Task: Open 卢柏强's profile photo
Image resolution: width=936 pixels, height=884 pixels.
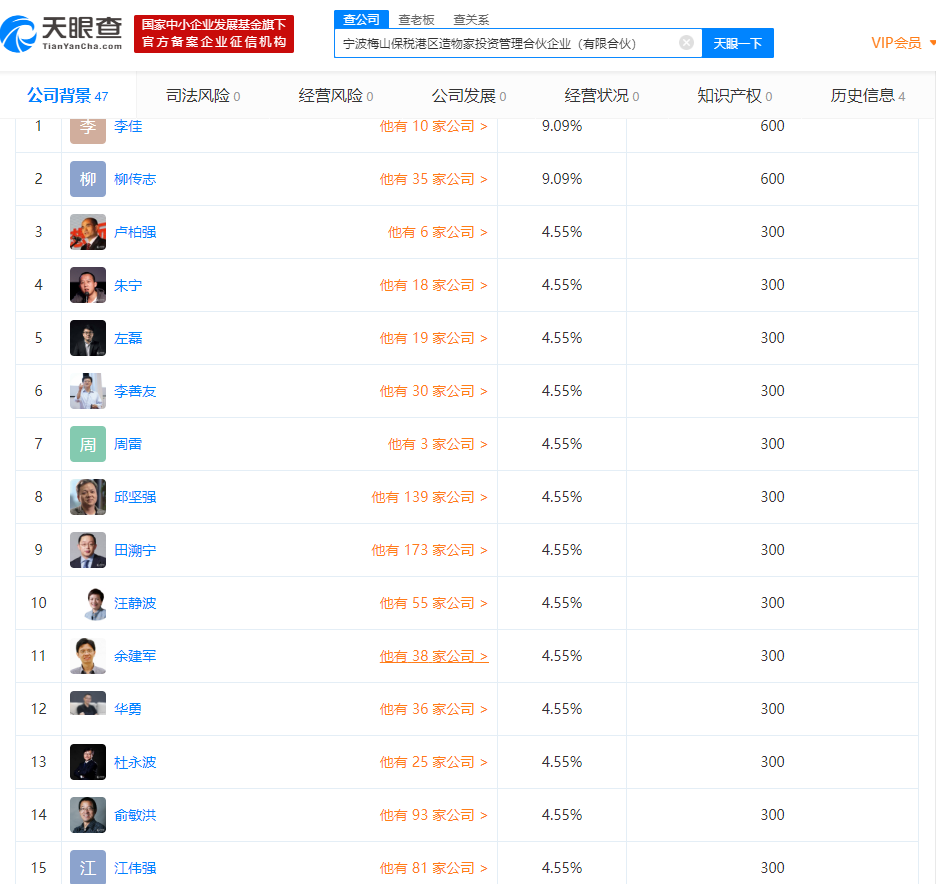Action: point(88,232)
